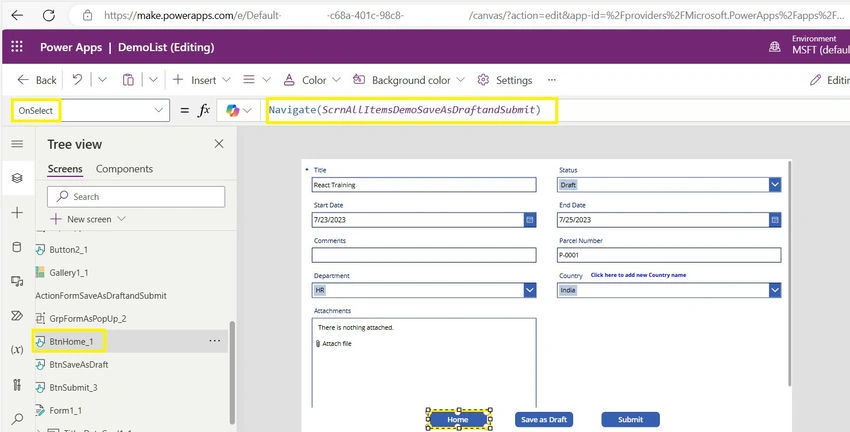The image size is (850, 432).
Task: Select BtnSaveAsDraft in the tree
Action: 79,365
